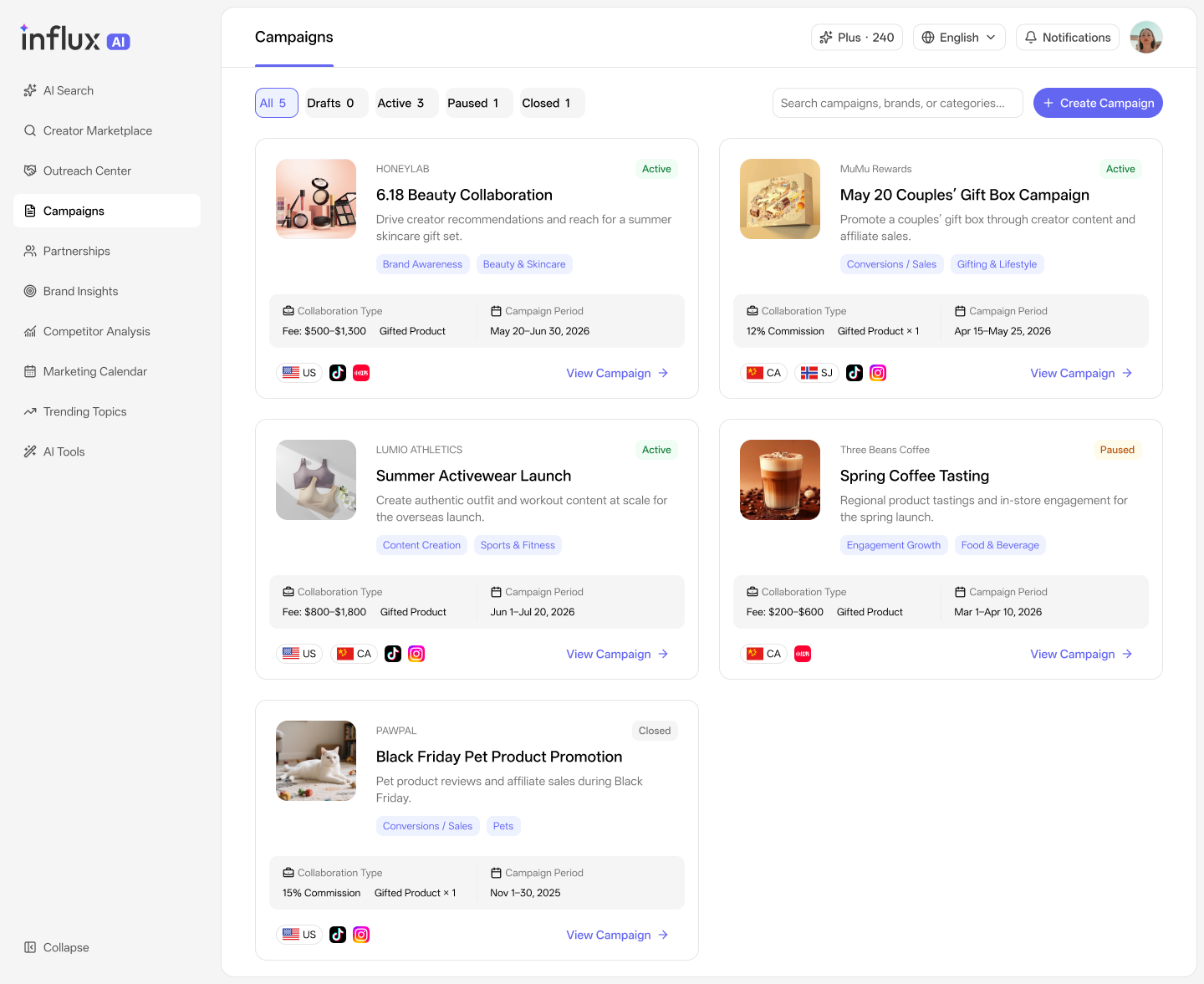This screenshot has height=984, width=1204.
Task: Click the Xiaohongshu icon on Spring Coffee Tasting
Action: (x=803, y=654)
